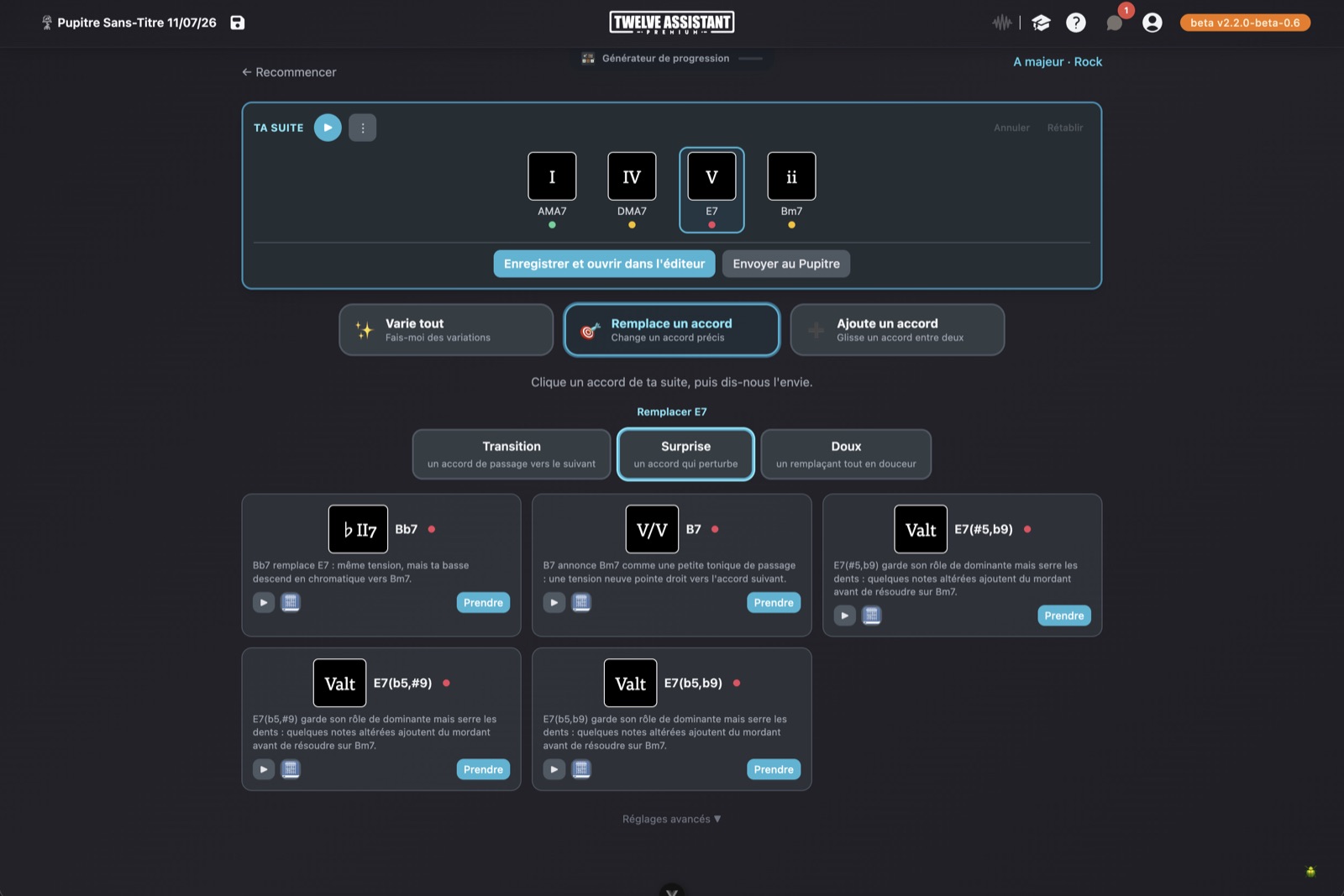Take E7(b5,b9) with Prendre
This screenshot has width=1344, height=896.
[x=774, y=769]
